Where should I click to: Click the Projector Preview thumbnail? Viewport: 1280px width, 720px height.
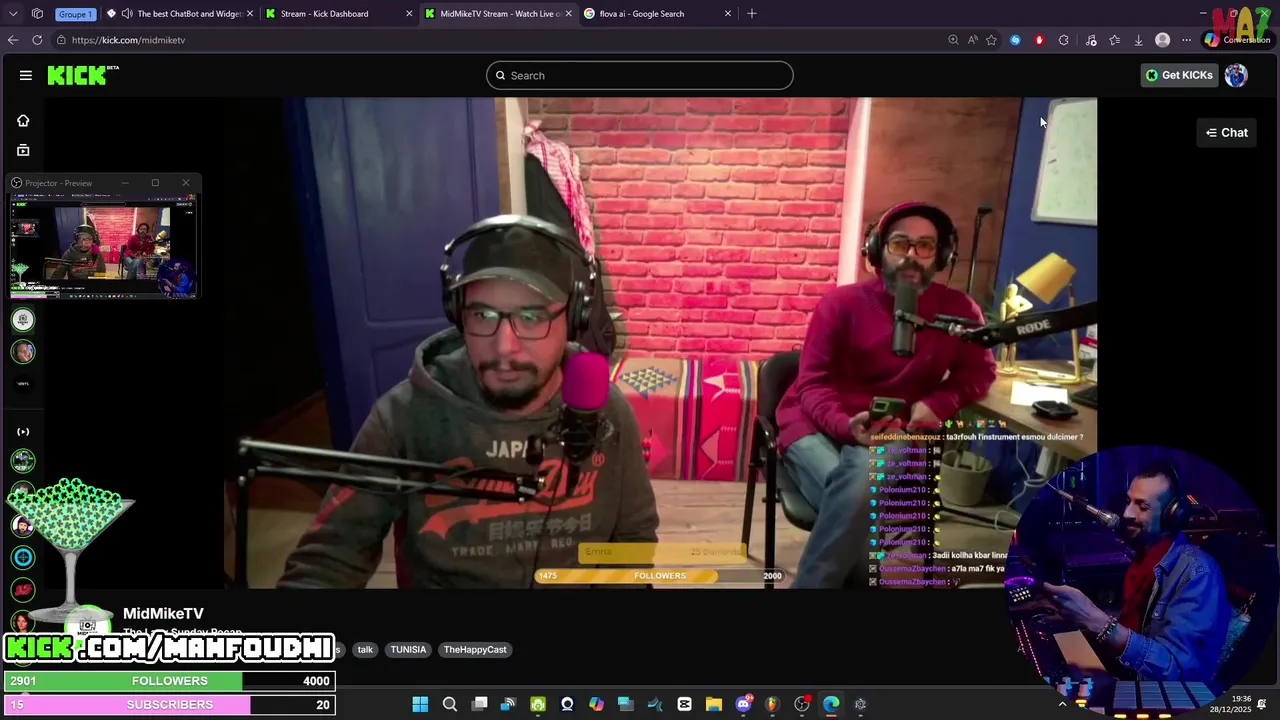pos(103,246)
